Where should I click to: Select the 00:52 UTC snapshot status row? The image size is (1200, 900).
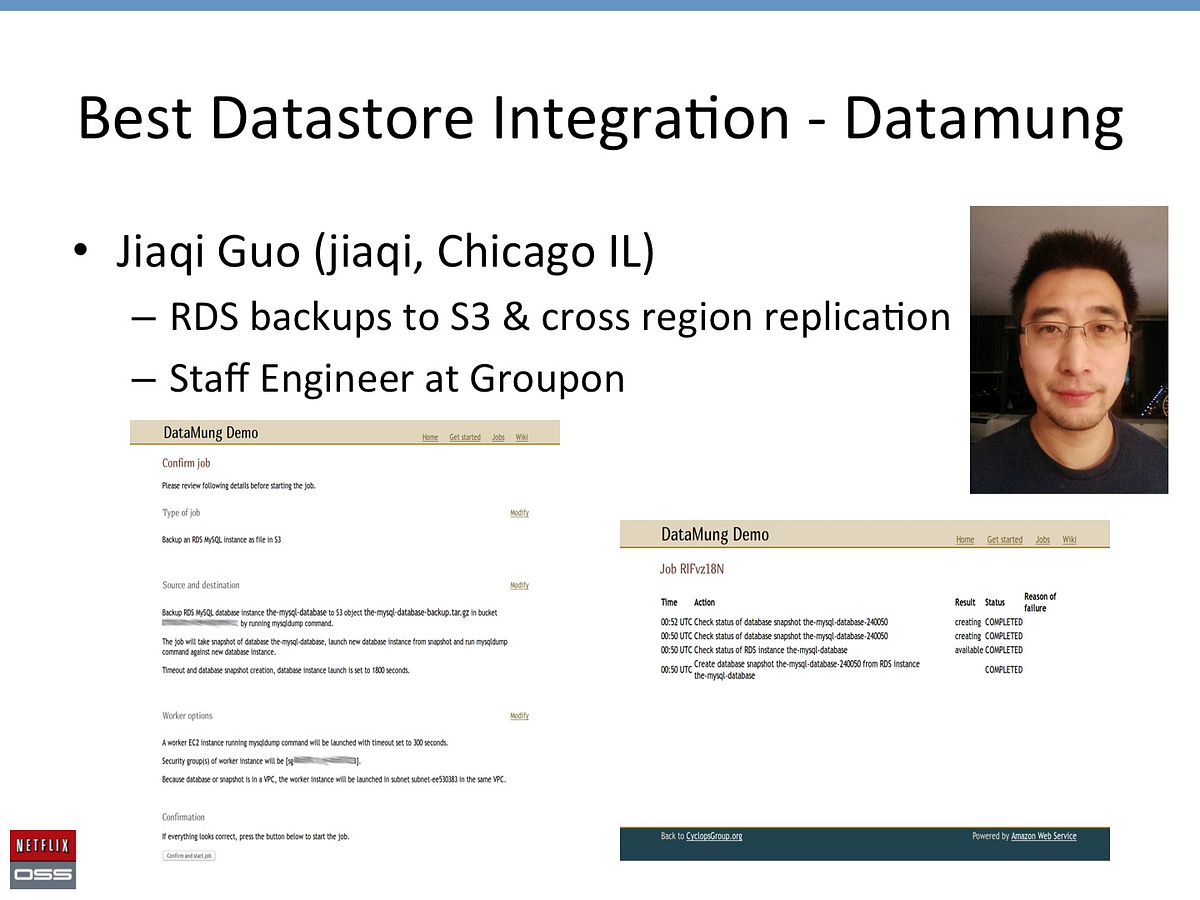(x=842, y=622)
